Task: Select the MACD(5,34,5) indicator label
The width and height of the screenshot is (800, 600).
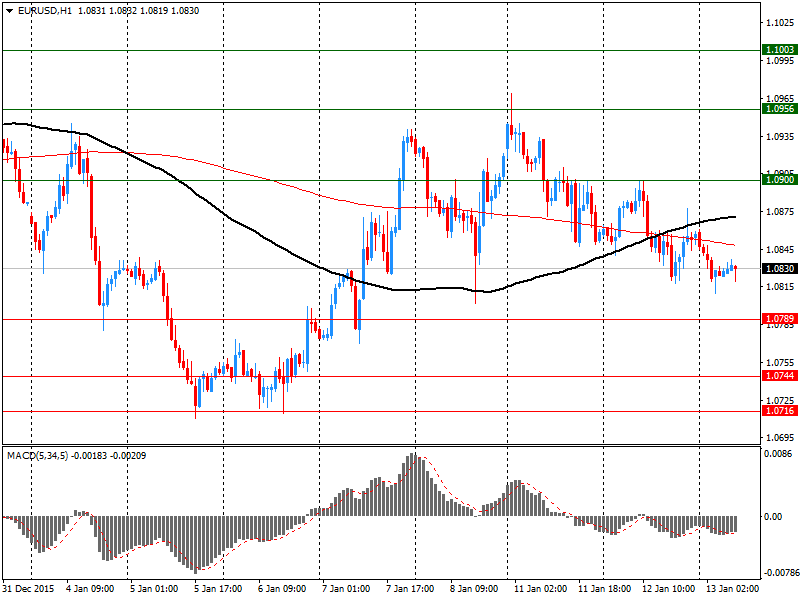Action: coord(37,456)
